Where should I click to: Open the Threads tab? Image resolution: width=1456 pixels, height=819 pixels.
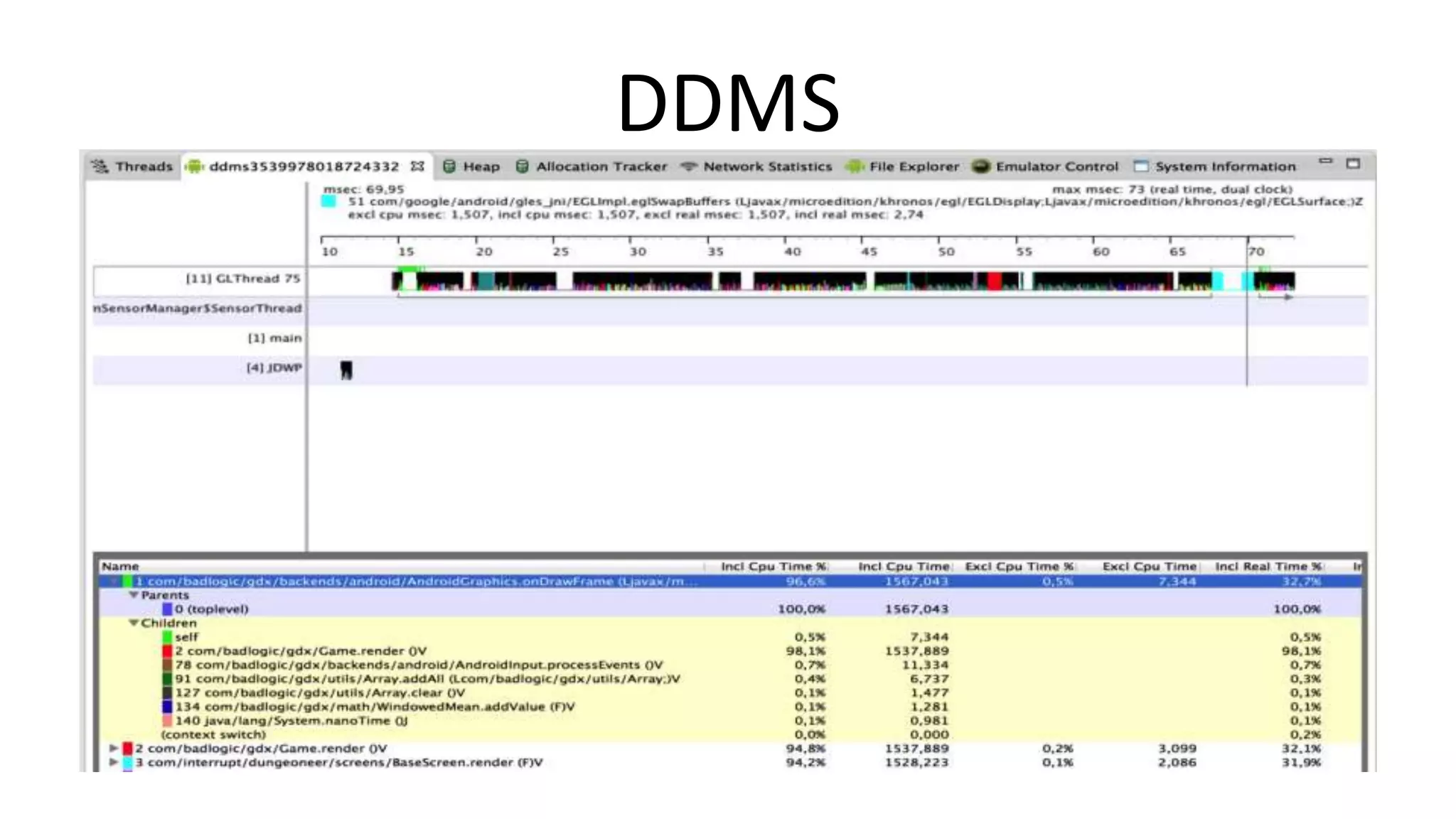(132, 166)
